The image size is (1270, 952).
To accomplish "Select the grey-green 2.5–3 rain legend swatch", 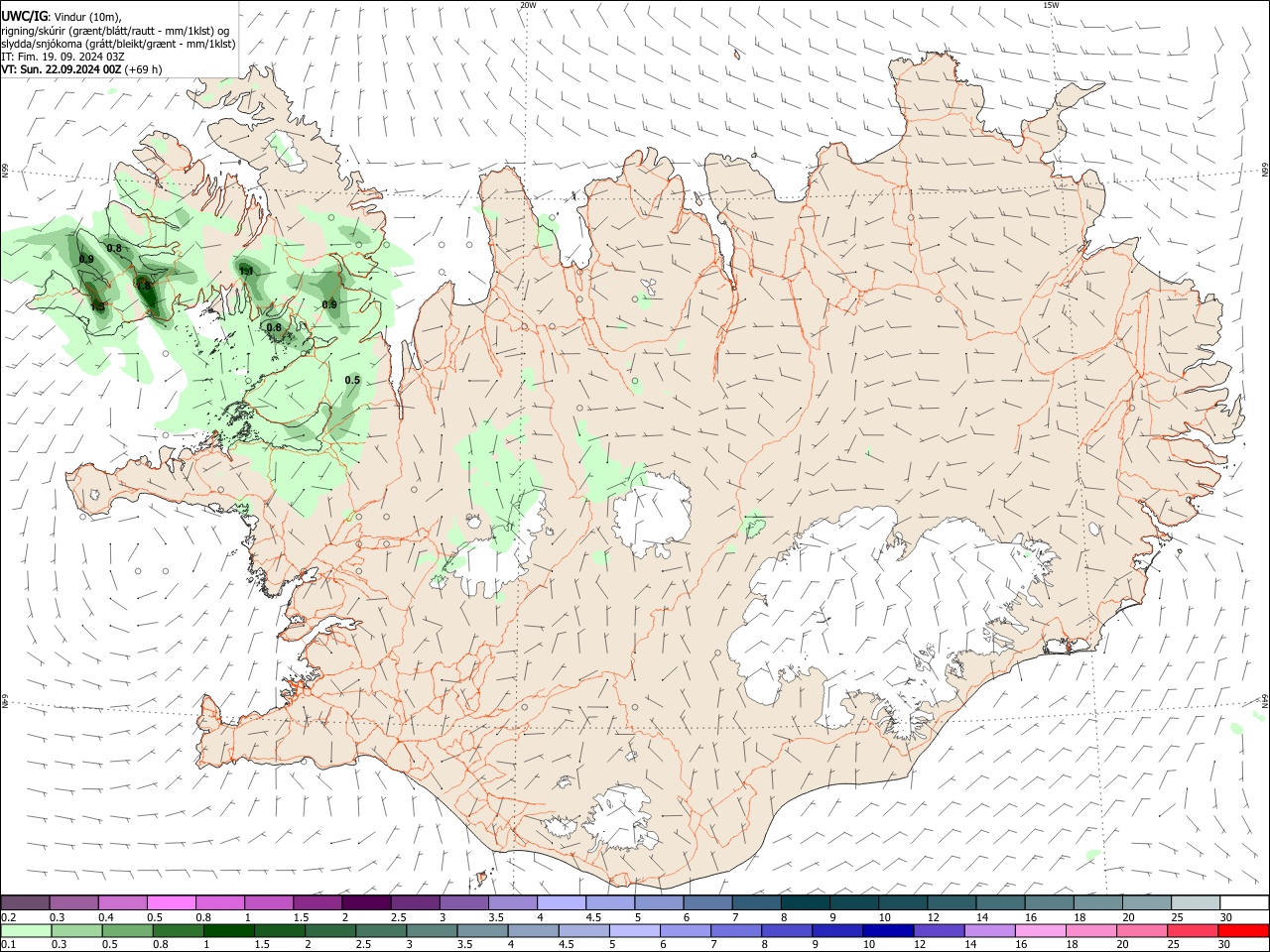I will pos(381,930).
